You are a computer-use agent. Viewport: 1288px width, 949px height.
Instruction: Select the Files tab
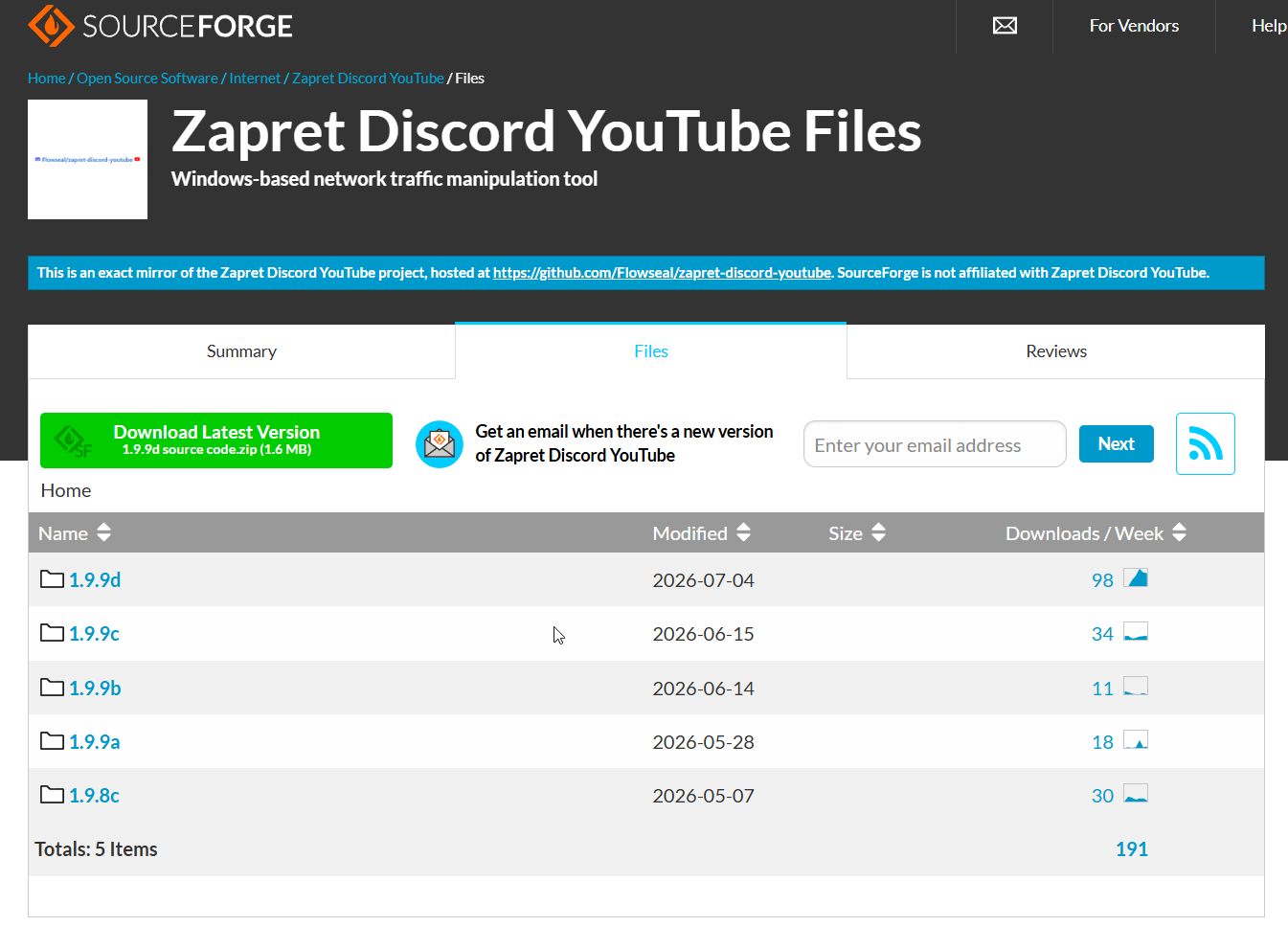coord(651,351)
